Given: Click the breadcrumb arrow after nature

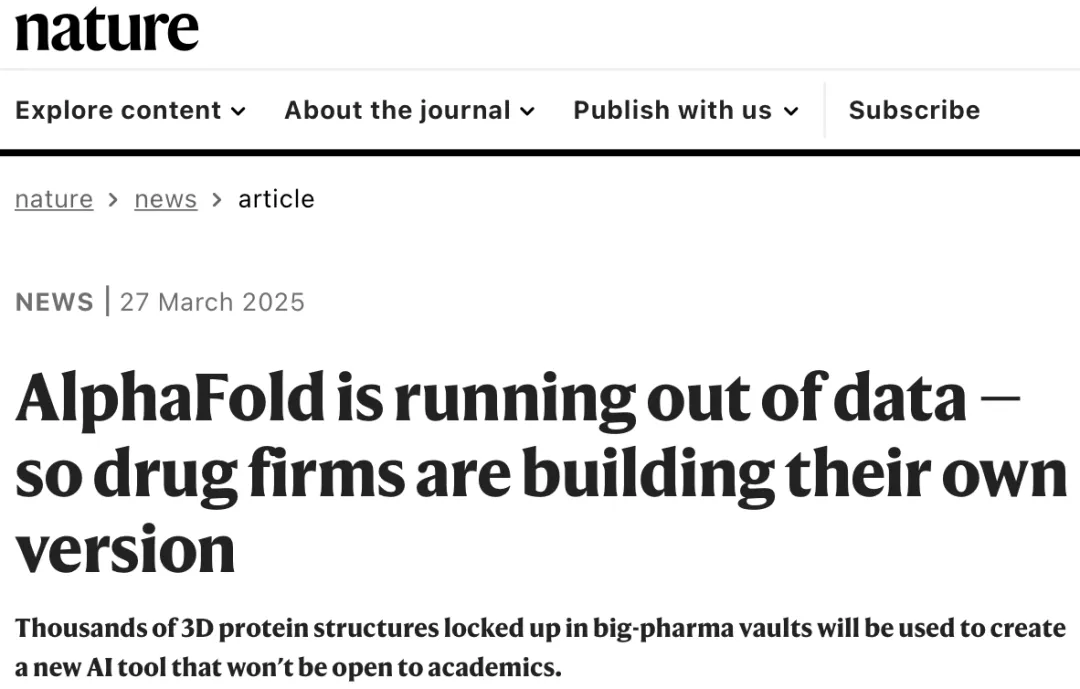Looking at the screenshot, I should pyautogui.click(x=114, y=200).
